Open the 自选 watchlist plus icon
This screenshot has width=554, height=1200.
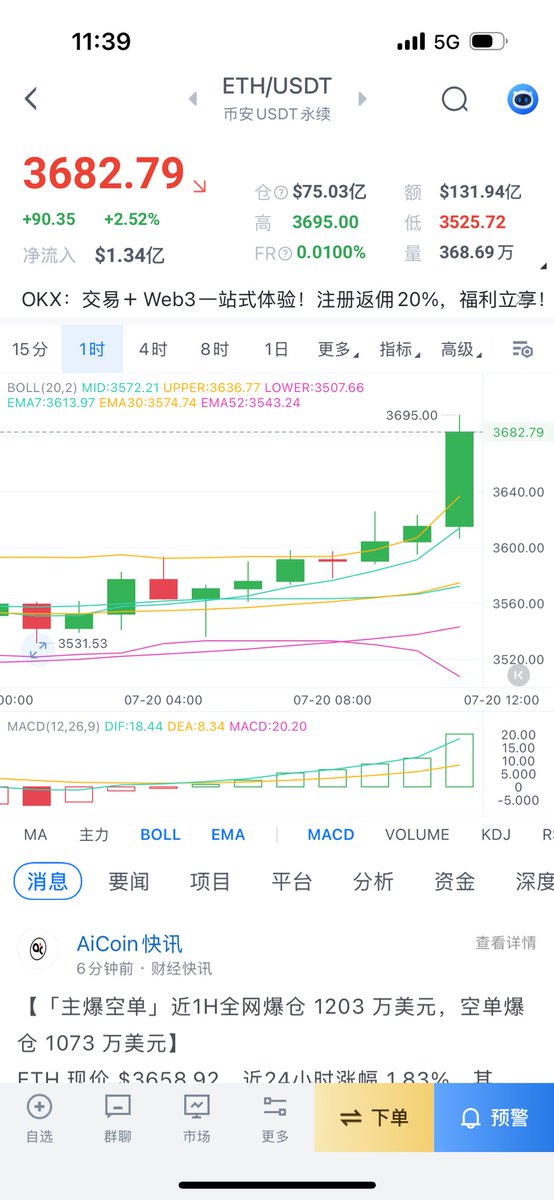point(39,1107)
